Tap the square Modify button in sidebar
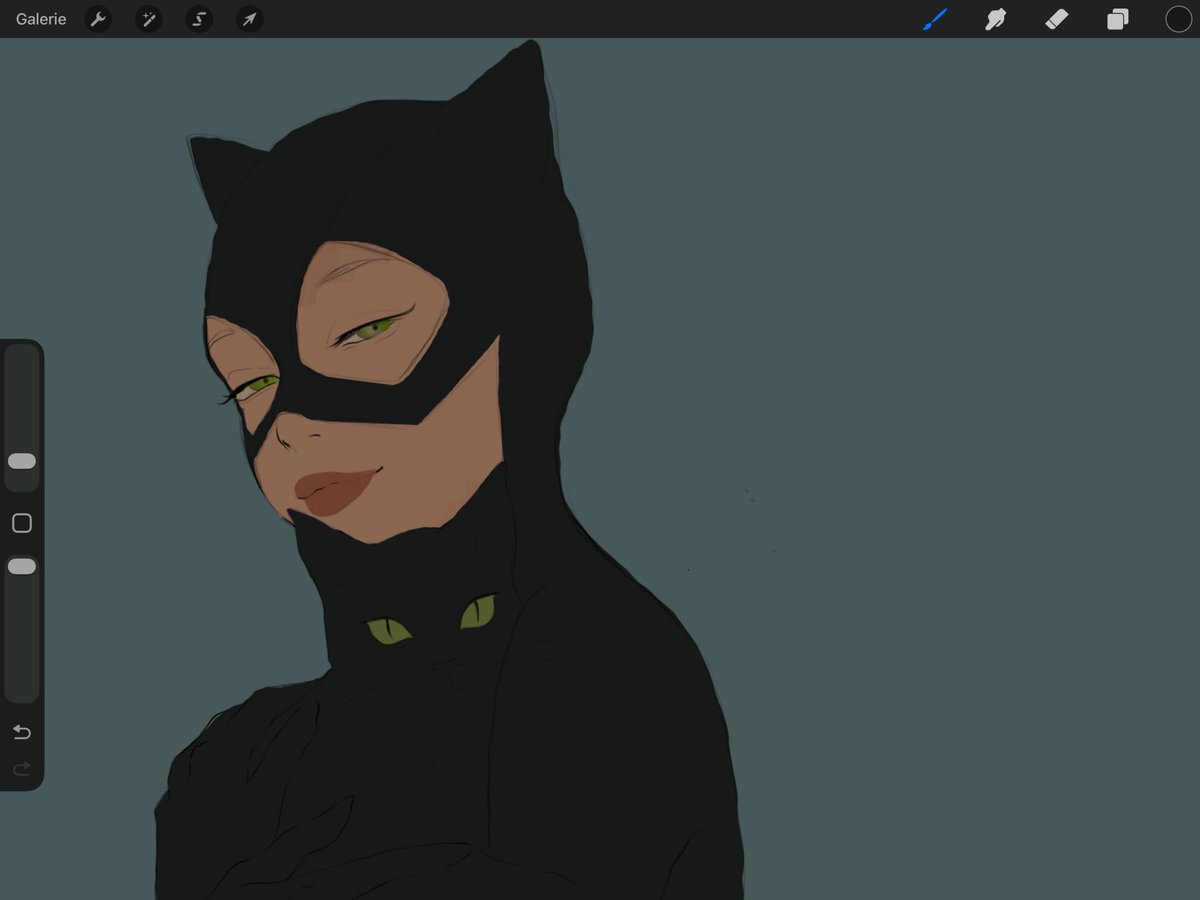 (22, 523)
